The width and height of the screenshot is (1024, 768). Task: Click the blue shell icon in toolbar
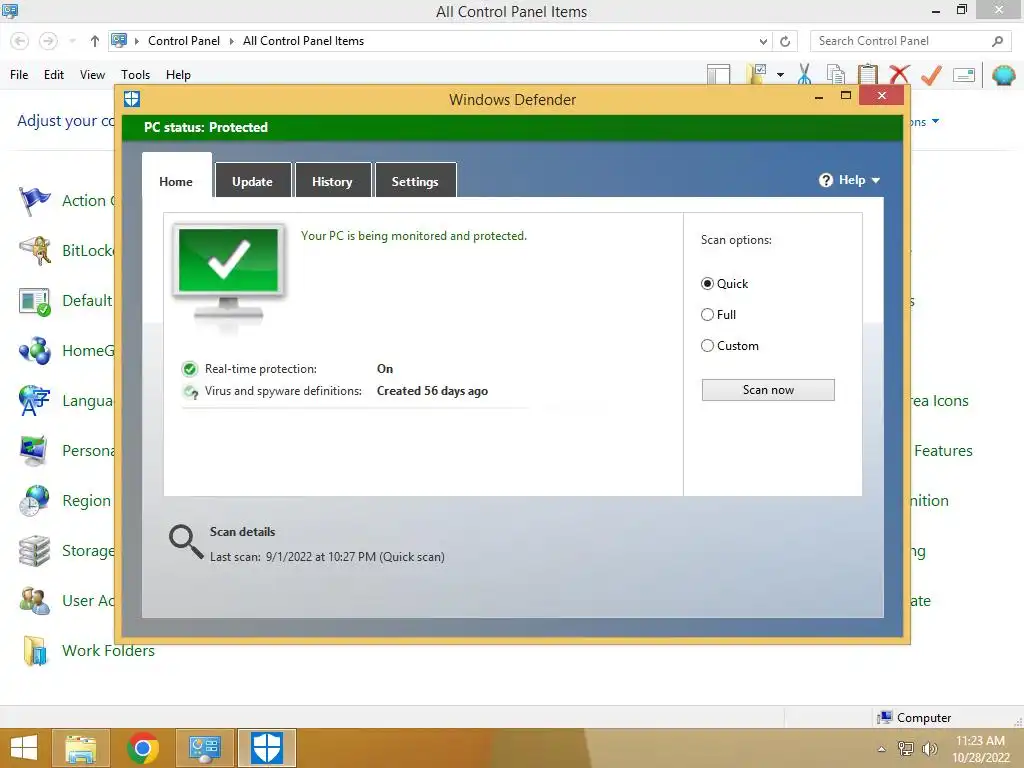(1004, 75)
